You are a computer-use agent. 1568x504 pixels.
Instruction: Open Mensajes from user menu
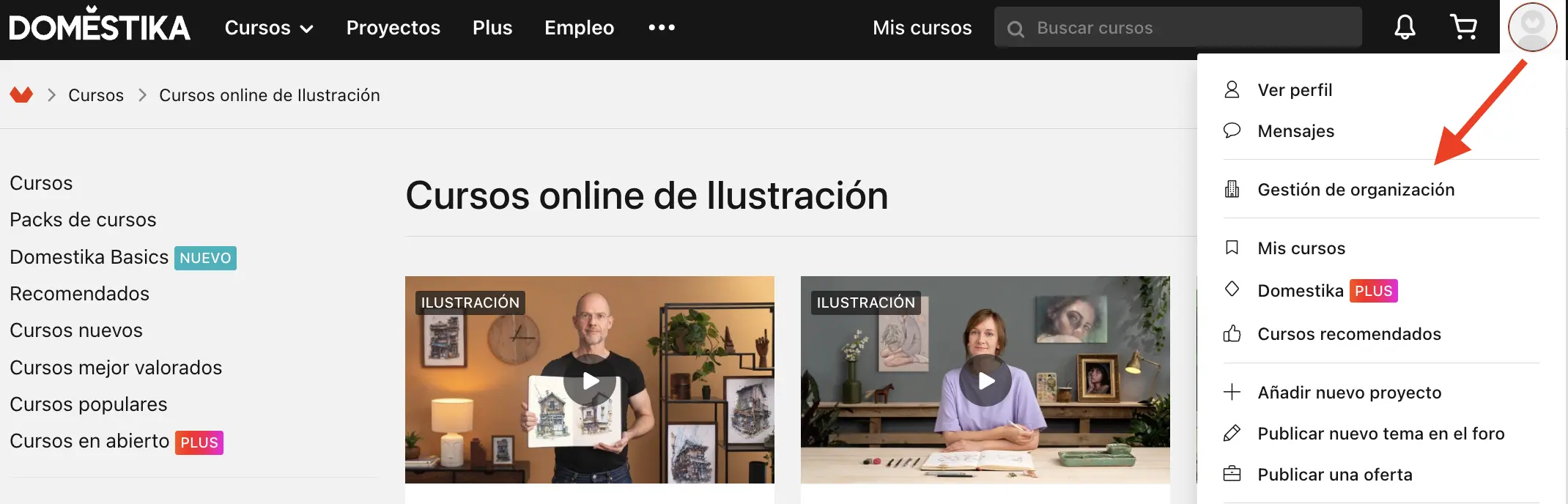tap(1295, 131)
